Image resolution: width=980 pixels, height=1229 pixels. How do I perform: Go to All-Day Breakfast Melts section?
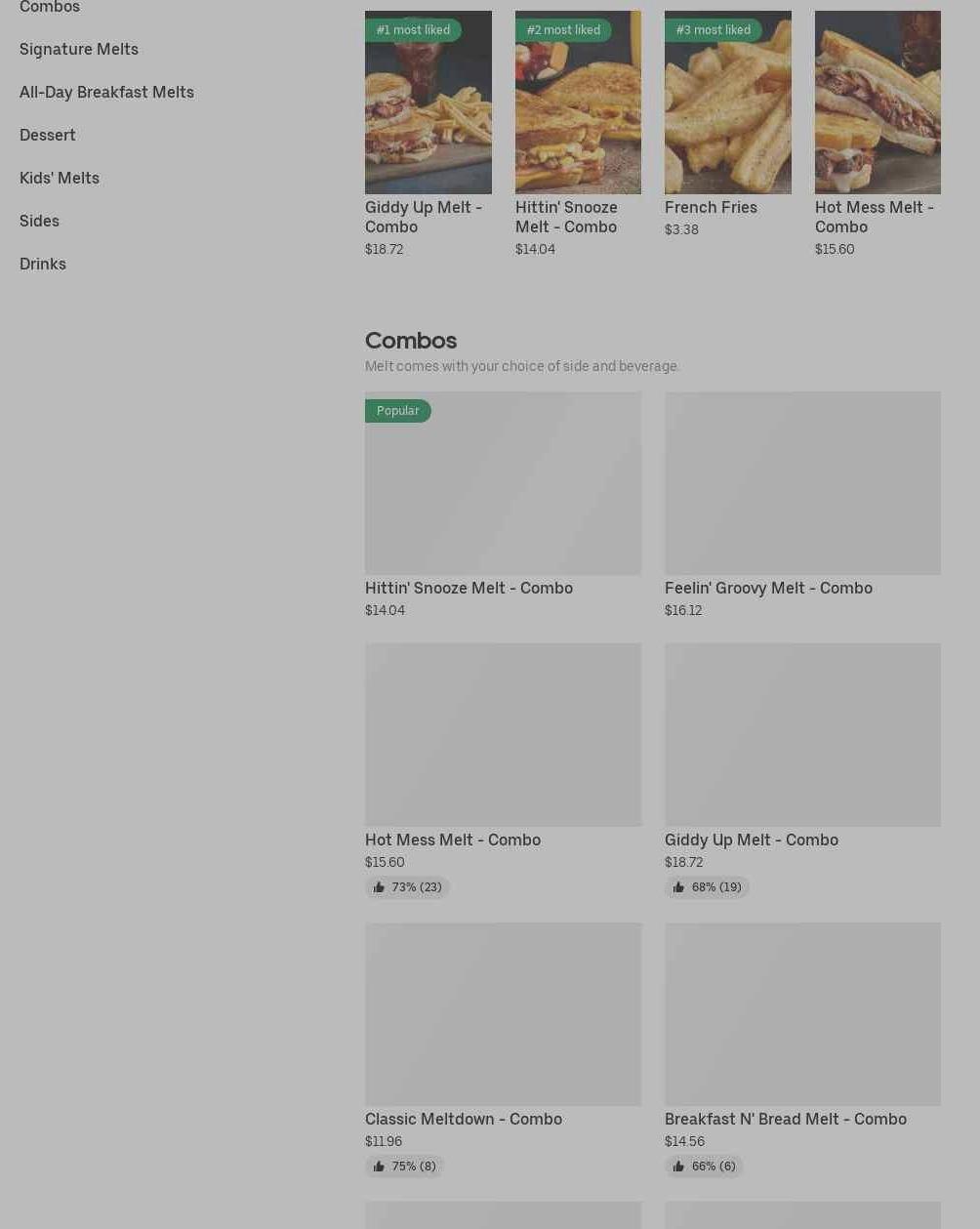(106, 92)
